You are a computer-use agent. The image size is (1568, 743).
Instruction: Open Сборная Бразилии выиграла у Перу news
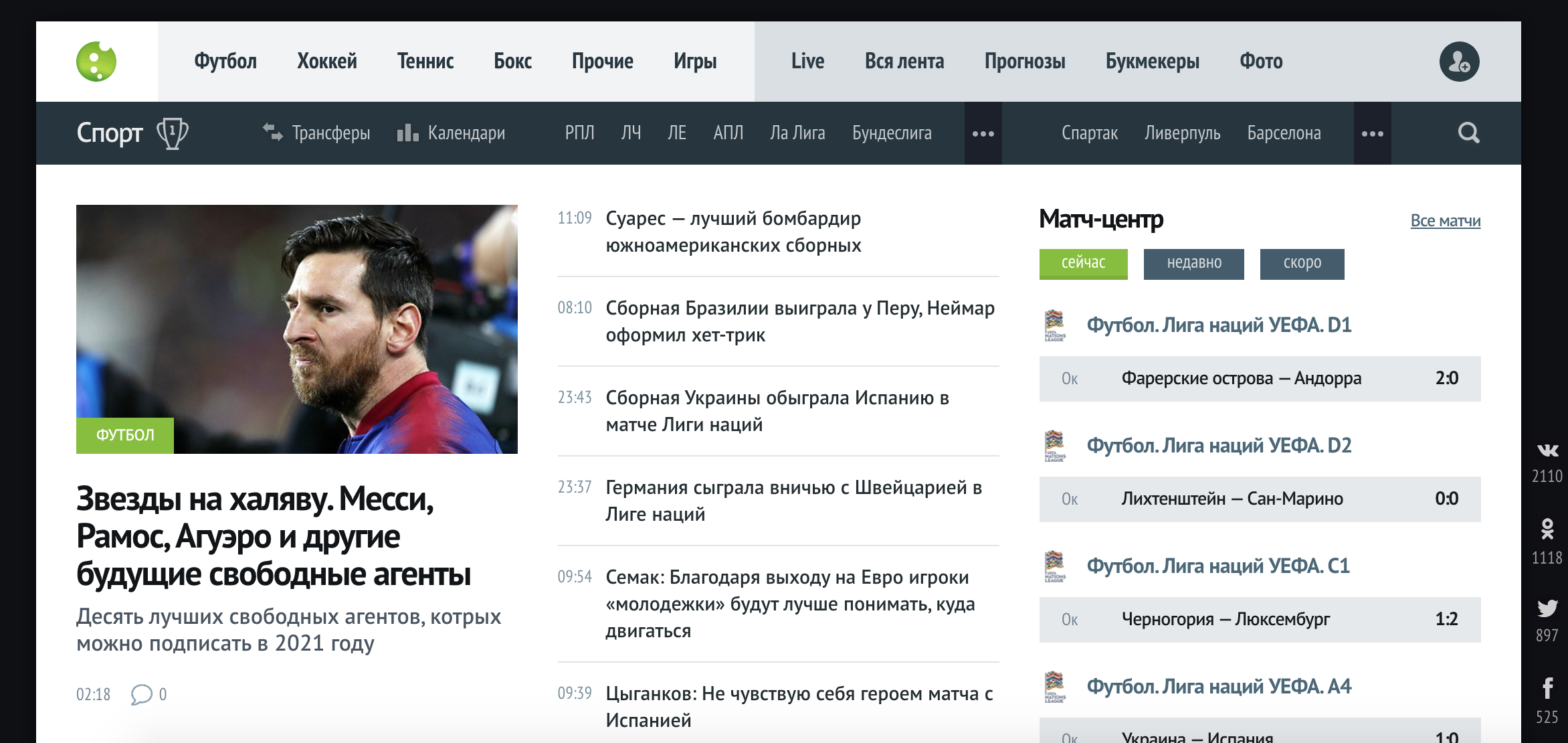[800, 321]
